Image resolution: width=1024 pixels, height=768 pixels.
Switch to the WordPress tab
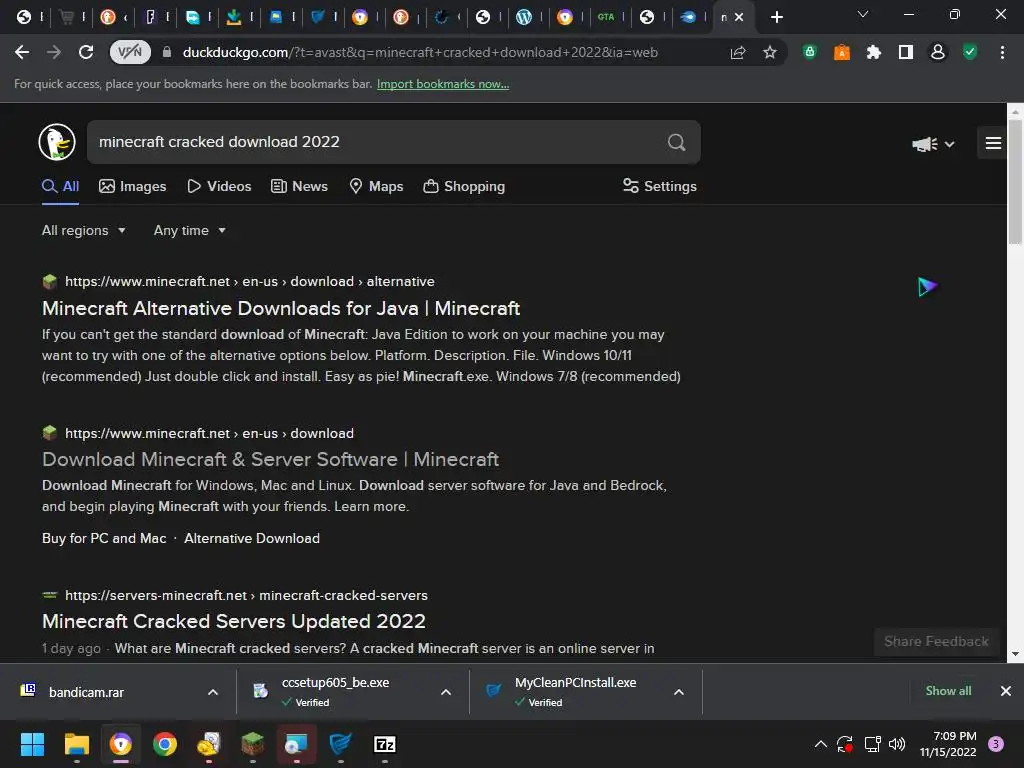(x=524, y=18)
